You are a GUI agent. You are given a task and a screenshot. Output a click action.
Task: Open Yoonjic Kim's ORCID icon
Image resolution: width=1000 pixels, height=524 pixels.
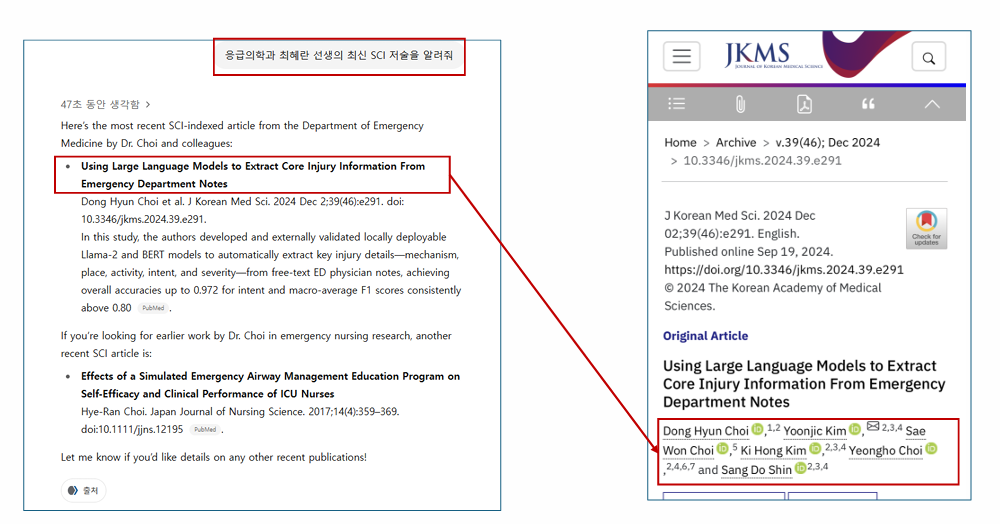click(x=855, y=429)
